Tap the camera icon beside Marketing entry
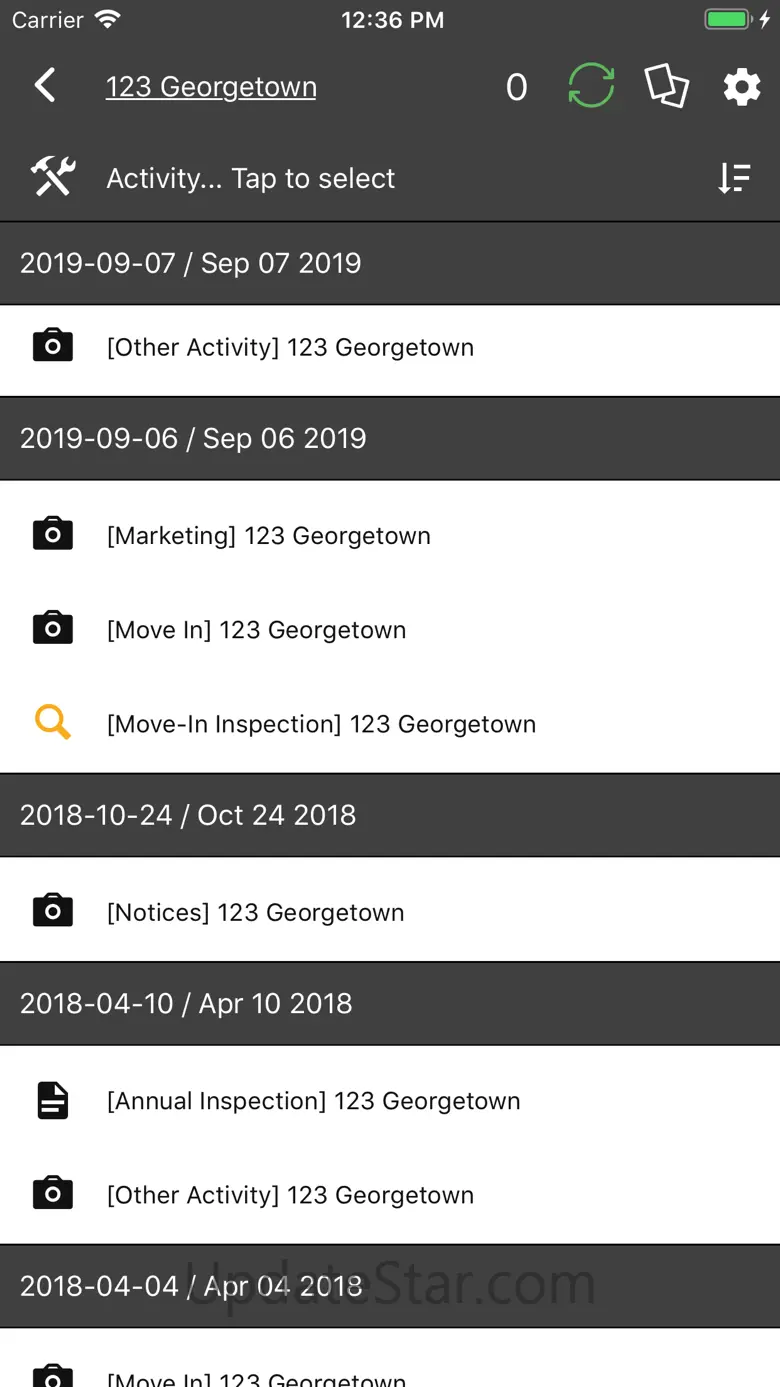The height and width of the screenshot is (1387, 780). pos(53,535)
